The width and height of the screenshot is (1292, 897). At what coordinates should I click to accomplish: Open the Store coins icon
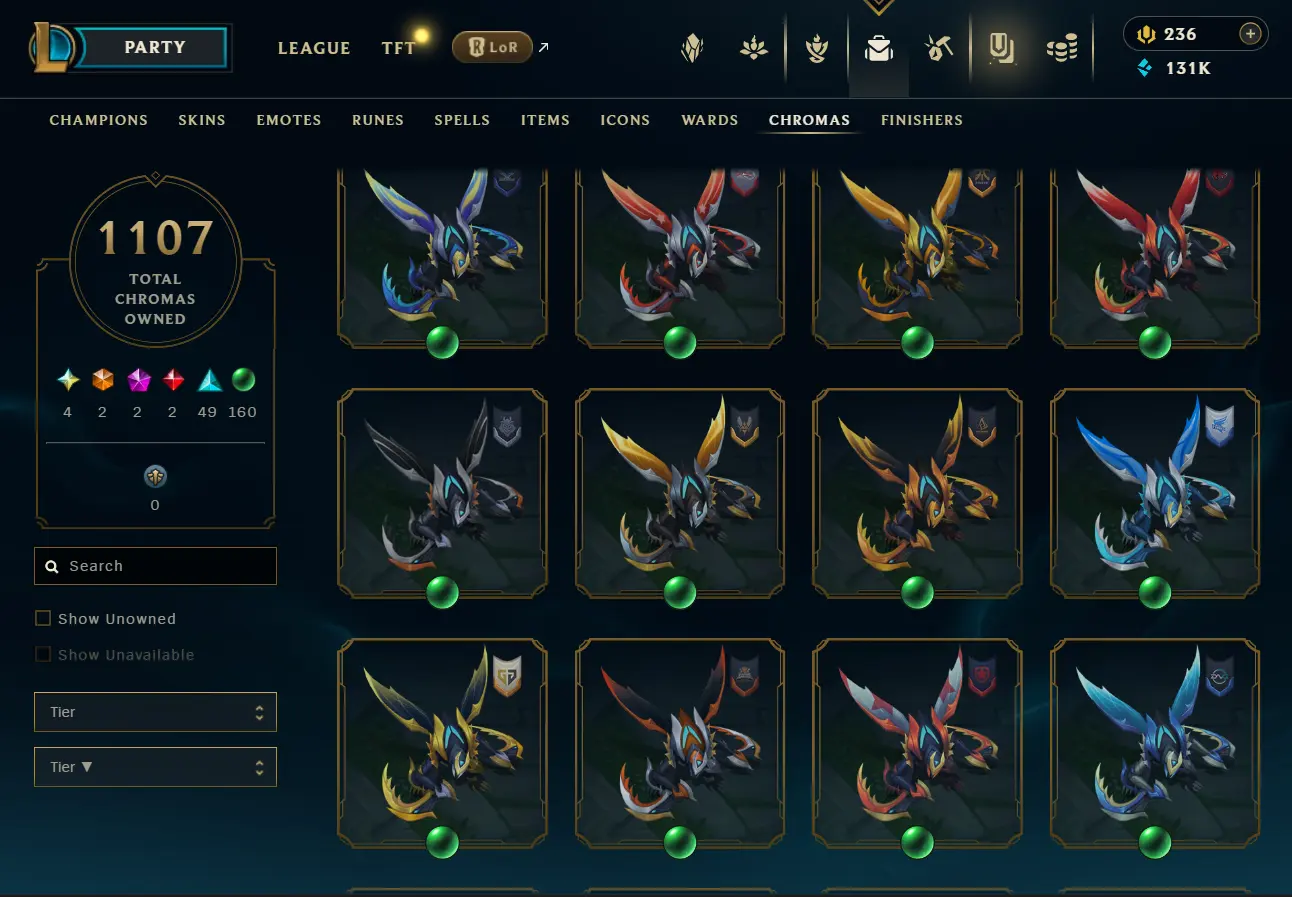coord(1062,48)
